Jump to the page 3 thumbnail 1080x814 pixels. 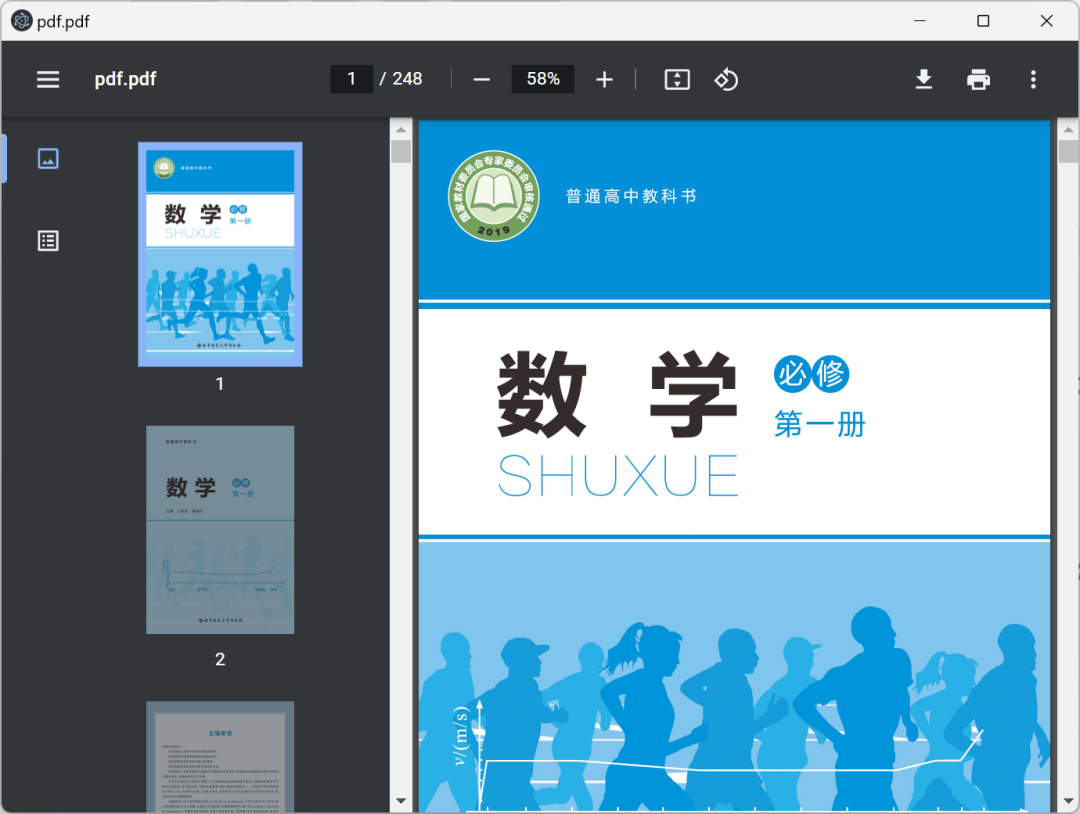(220, 755)
